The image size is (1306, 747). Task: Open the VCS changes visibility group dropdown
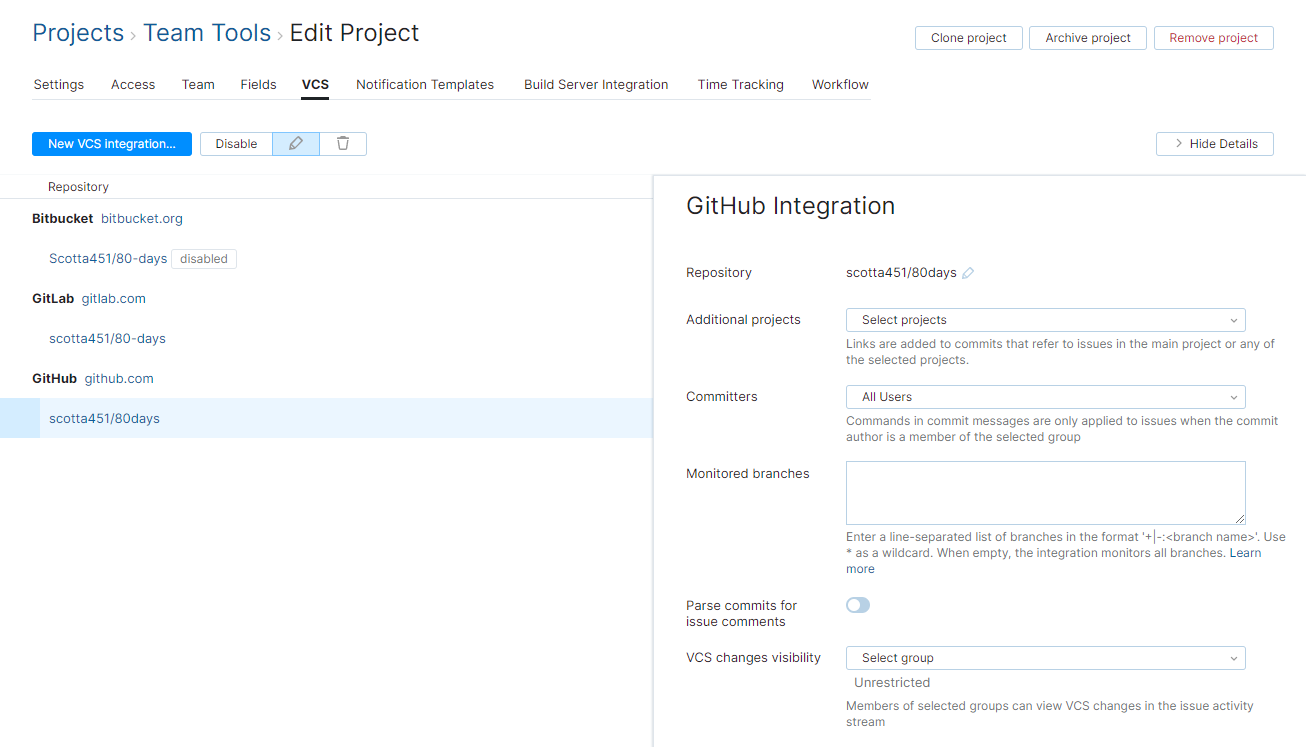[1044, 657]
